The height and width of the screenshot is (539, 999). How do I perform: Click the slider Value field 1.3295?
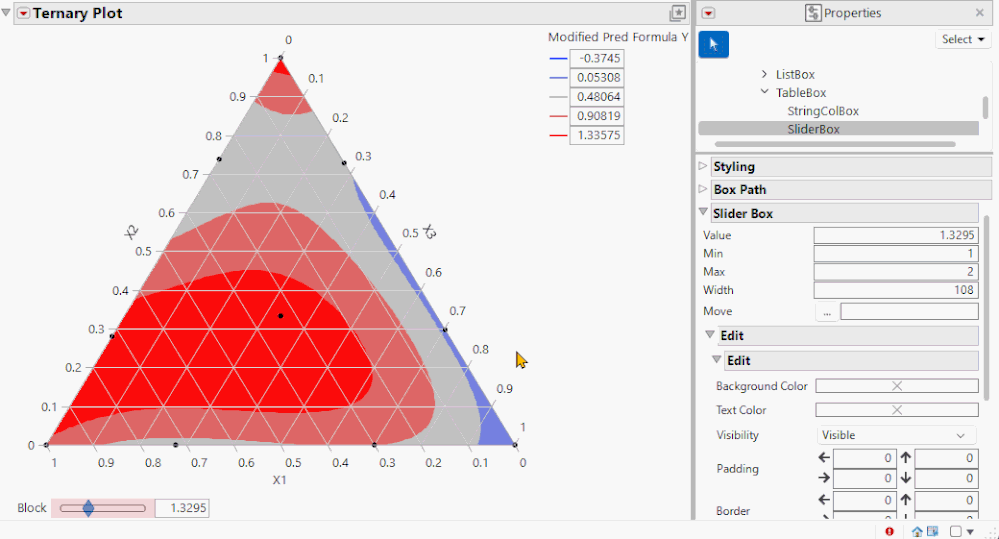tap(896, 235)
